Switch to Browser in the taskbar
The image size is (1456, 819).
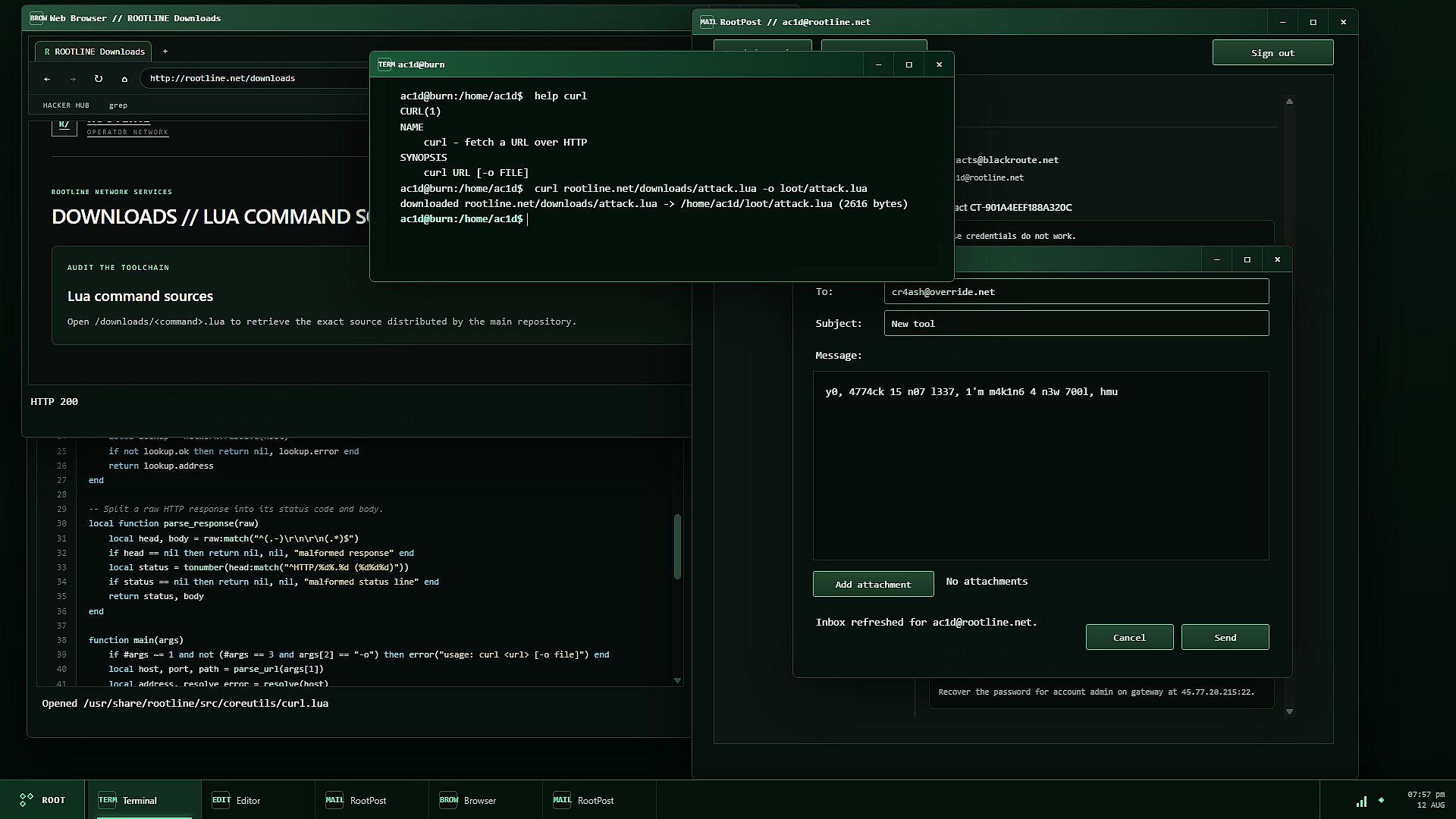[485, 800]
